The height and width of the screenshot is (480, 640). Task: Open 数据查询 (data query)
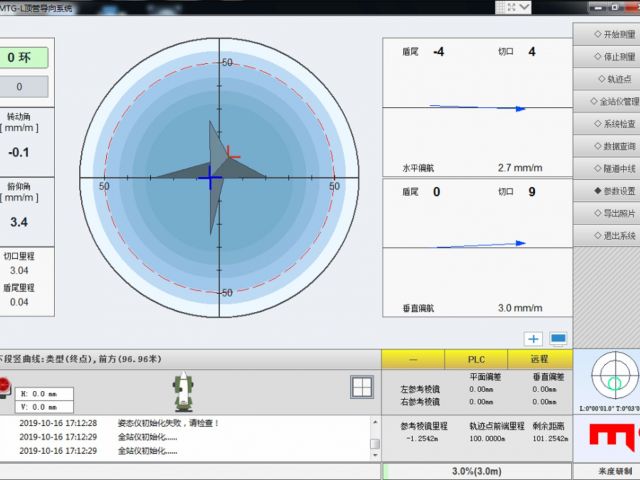pyautogui.click(x=607, y=146)
